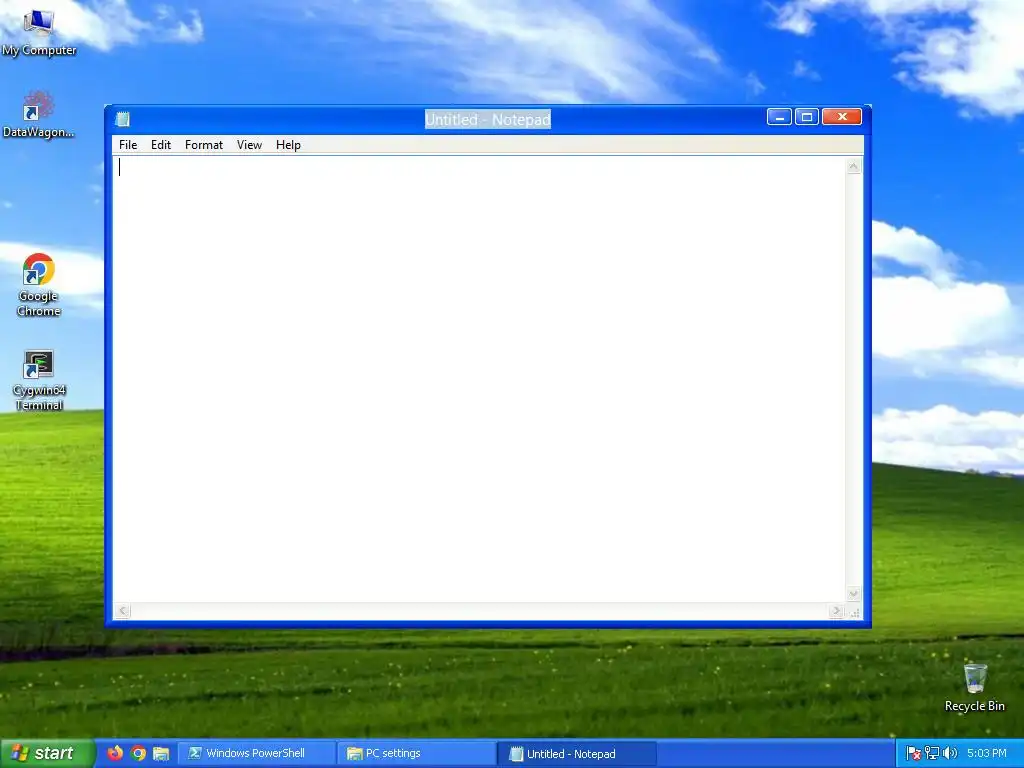Click the Start button

[x=47, y=753]
